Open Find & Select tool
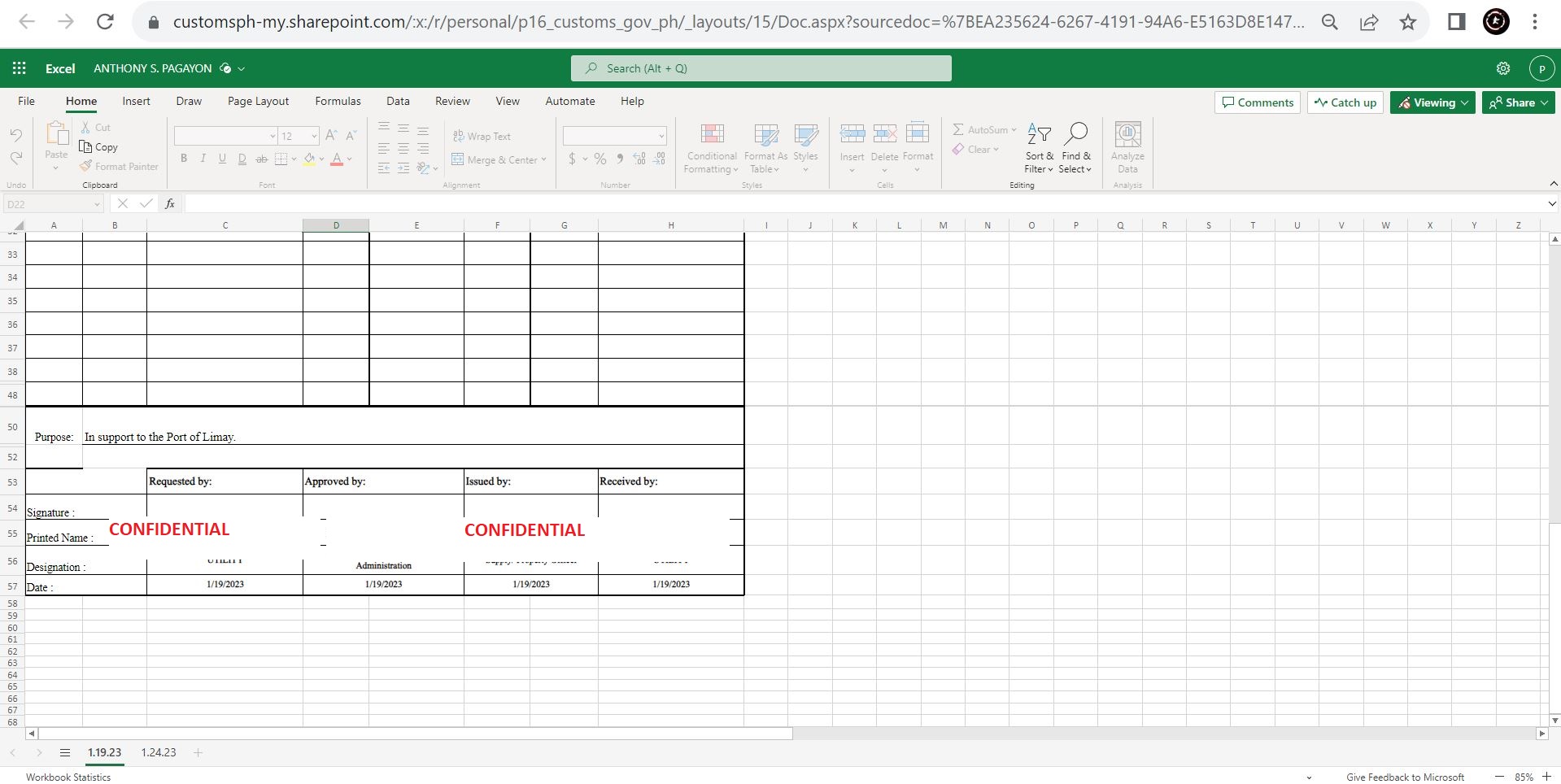The height and width of the screenshot is (784, 1561). [1075, 148]
